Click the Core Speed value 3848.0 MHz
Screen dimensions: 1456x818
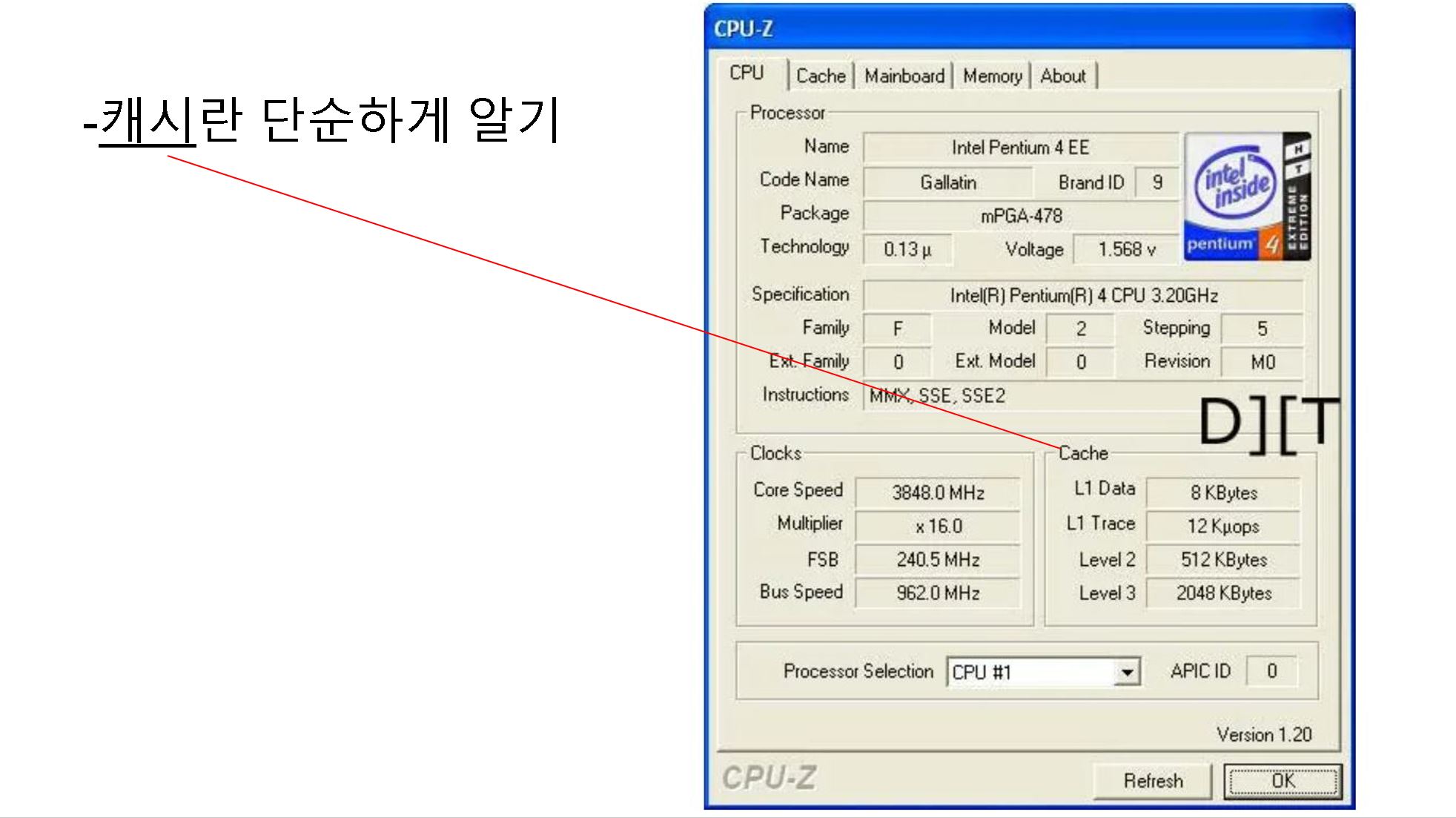[938, 492]
